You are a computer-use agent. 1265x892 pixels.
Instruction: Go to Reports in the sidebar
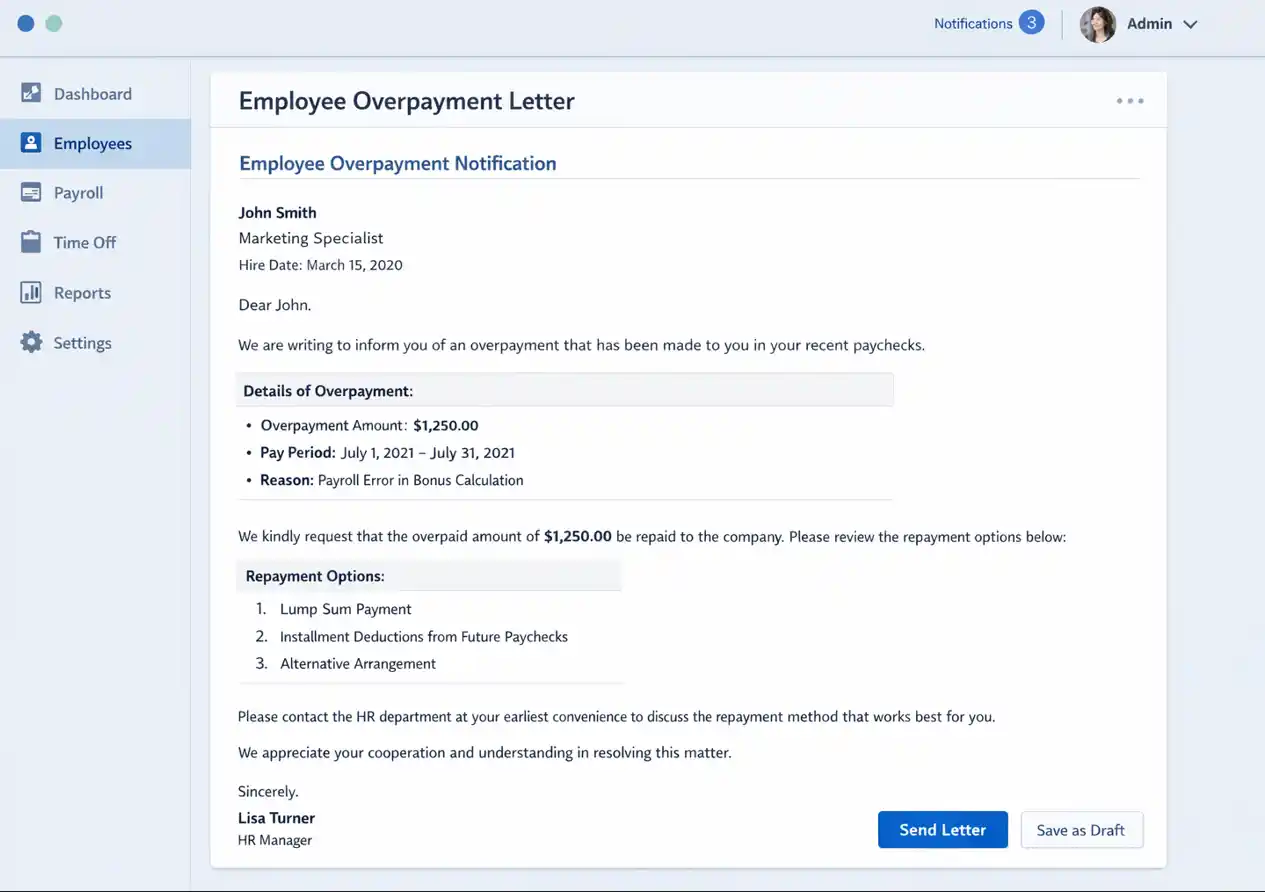pos(82,292)
